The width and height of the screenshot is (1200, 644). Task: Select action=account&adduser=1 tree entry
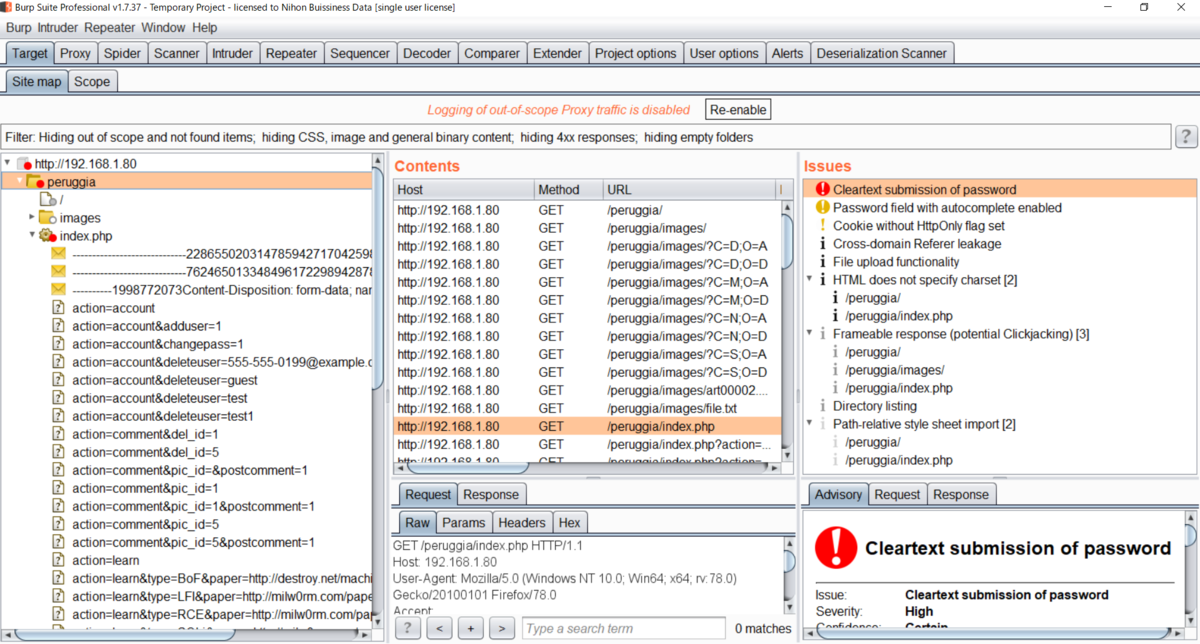147,326
